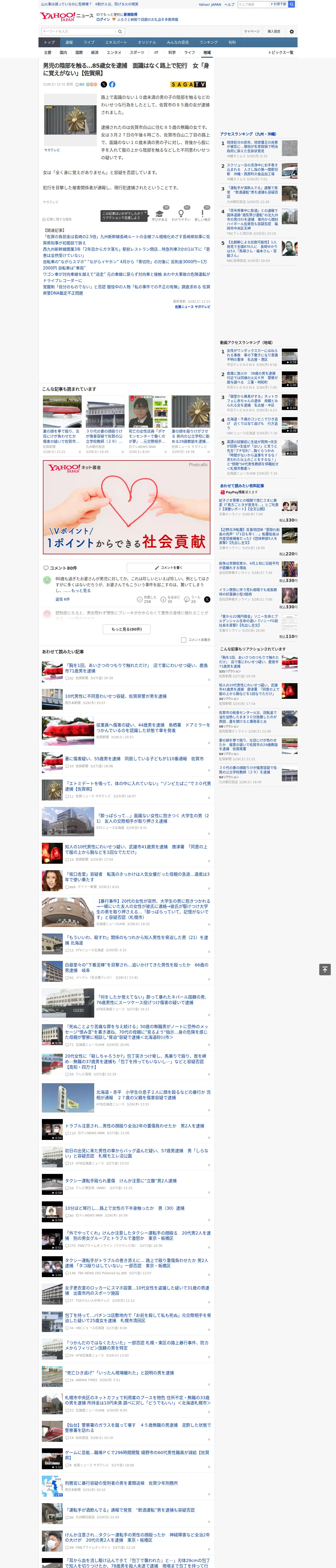Click the web search button in header

(x=292, y=4)
